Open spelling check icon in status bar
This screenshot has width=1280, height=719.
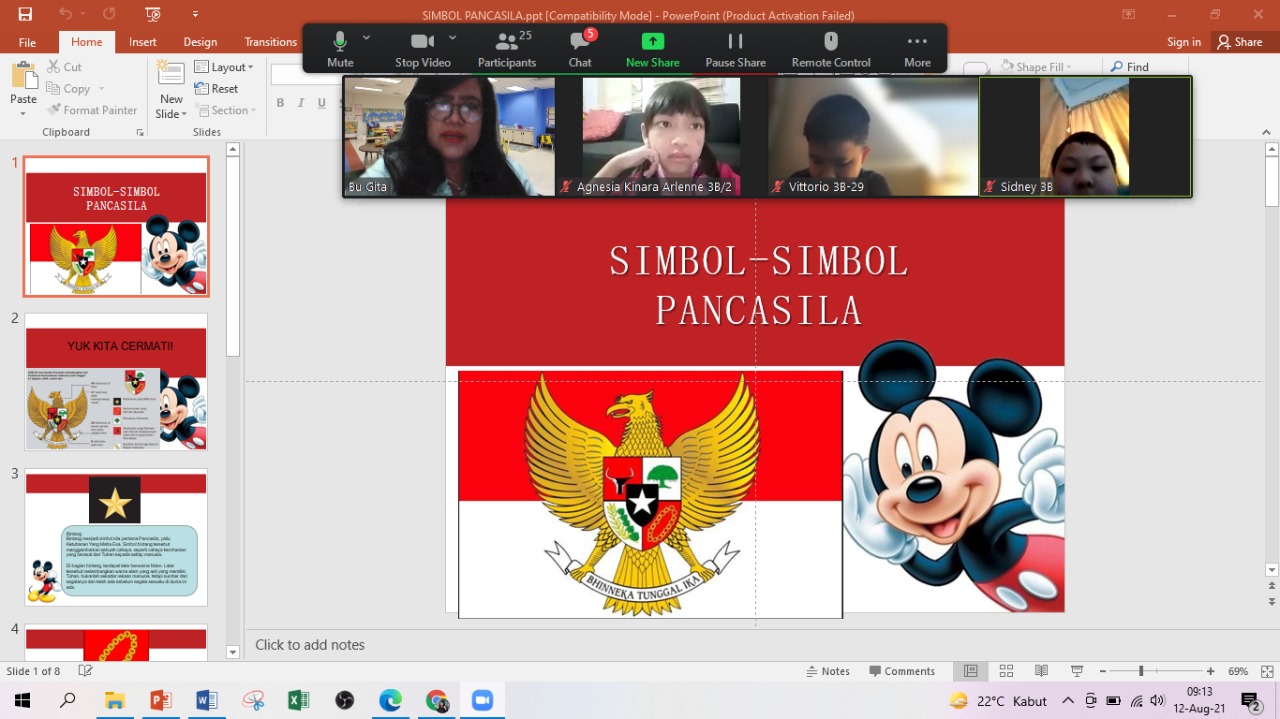[85, 671]
